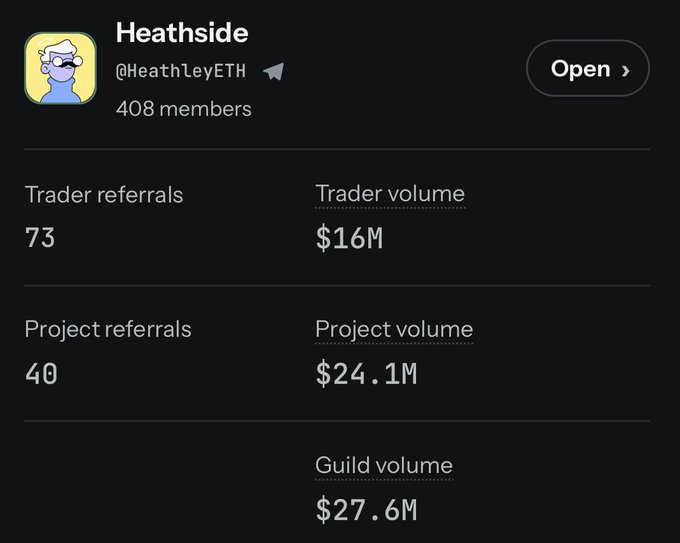Click the Project referrals label
This screenshot has height=543, width=680.
point(108,329)
